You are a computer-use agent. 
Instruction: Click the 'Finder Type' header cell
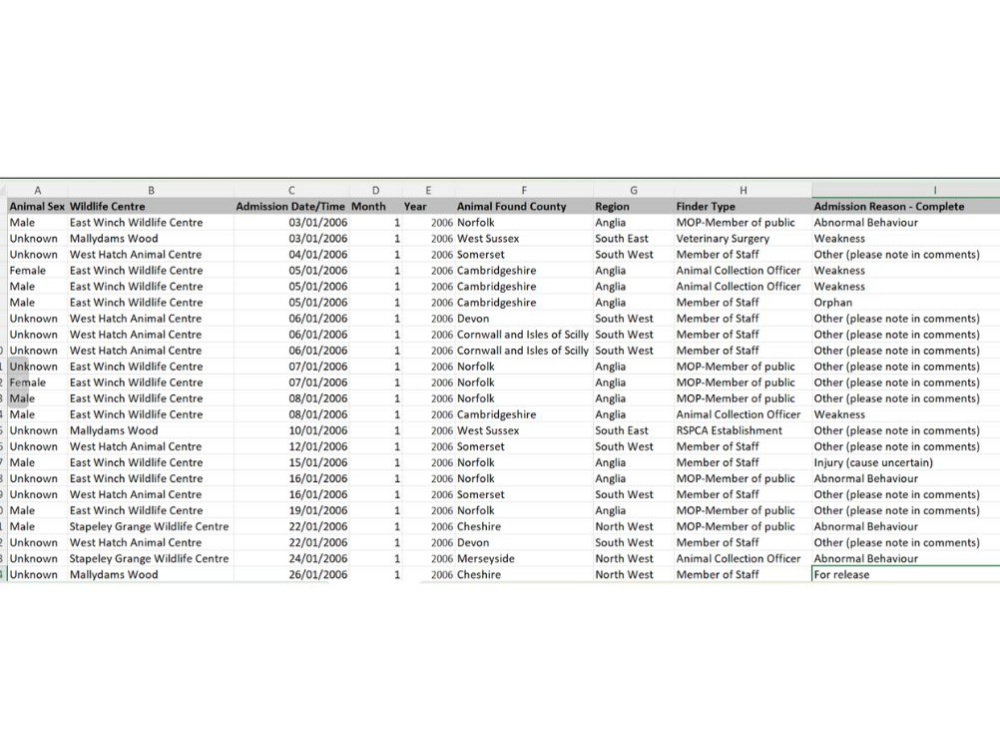pyautogui.click(x=743, y=207)
